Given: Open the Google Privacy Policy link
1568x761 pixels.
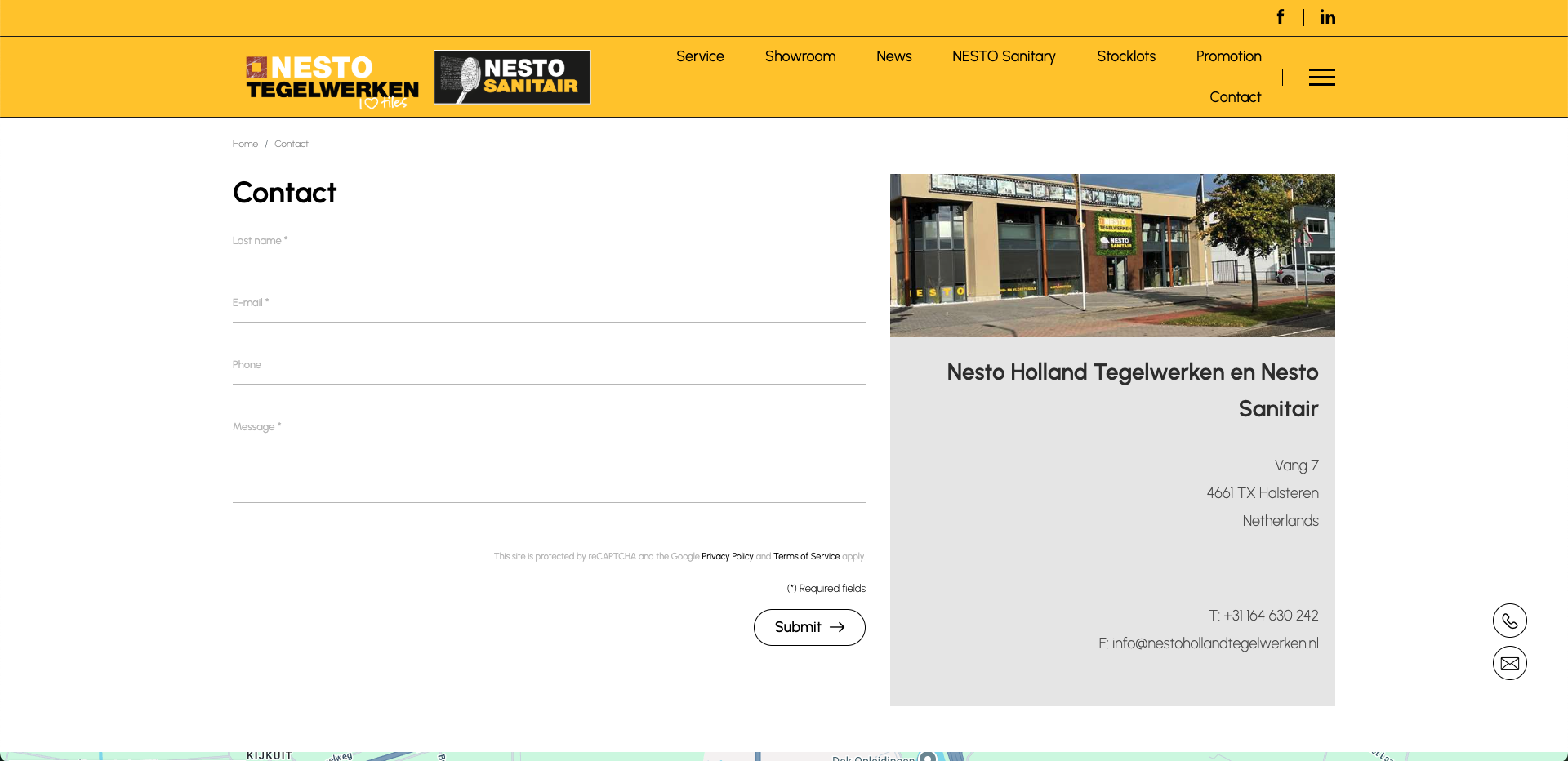Looking at the screenshot, I should [727, 557].
